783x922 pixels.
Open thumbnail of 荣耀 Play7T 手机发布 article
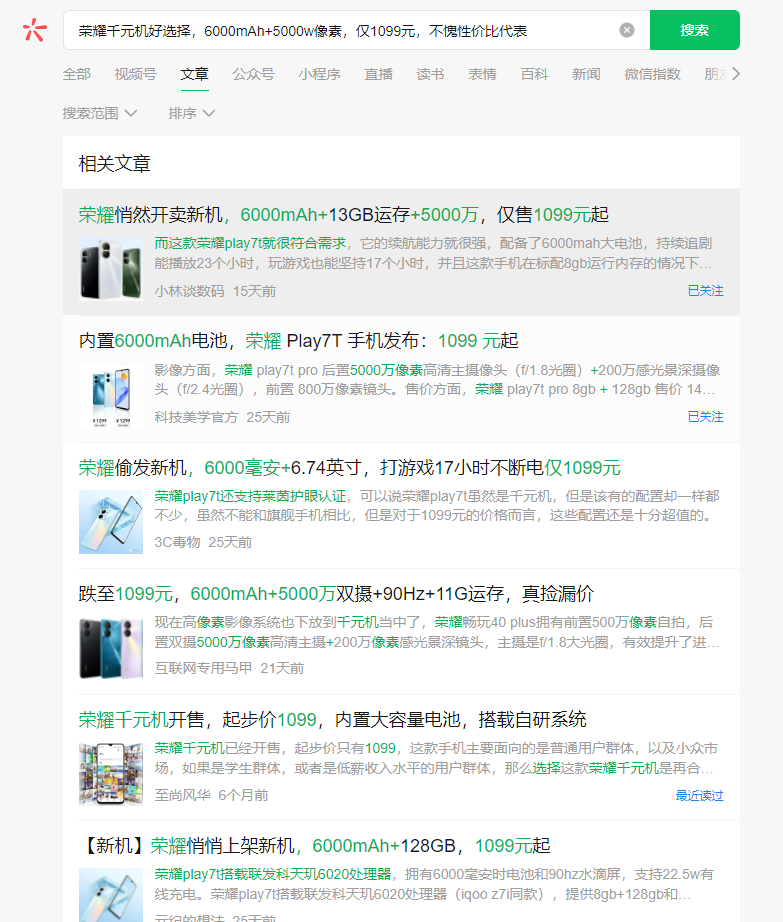click(111, 395)
